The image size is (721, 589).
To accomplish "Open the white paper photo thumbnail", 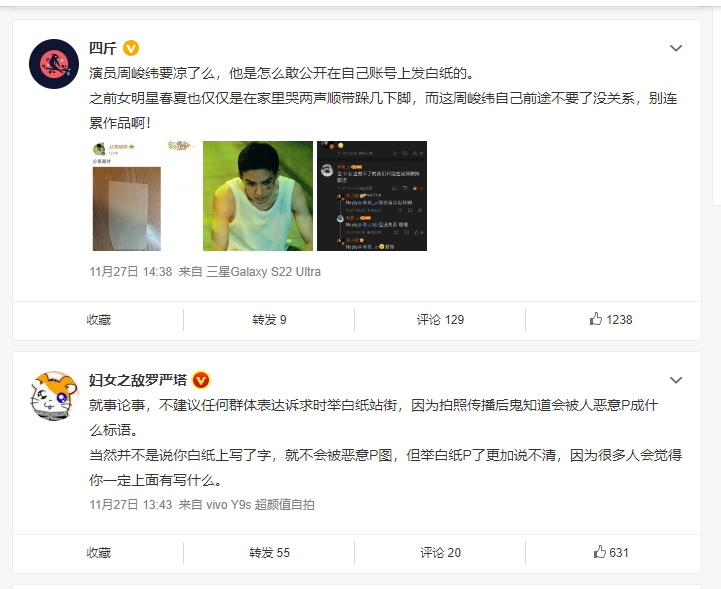I will click(x=144, y=196).
